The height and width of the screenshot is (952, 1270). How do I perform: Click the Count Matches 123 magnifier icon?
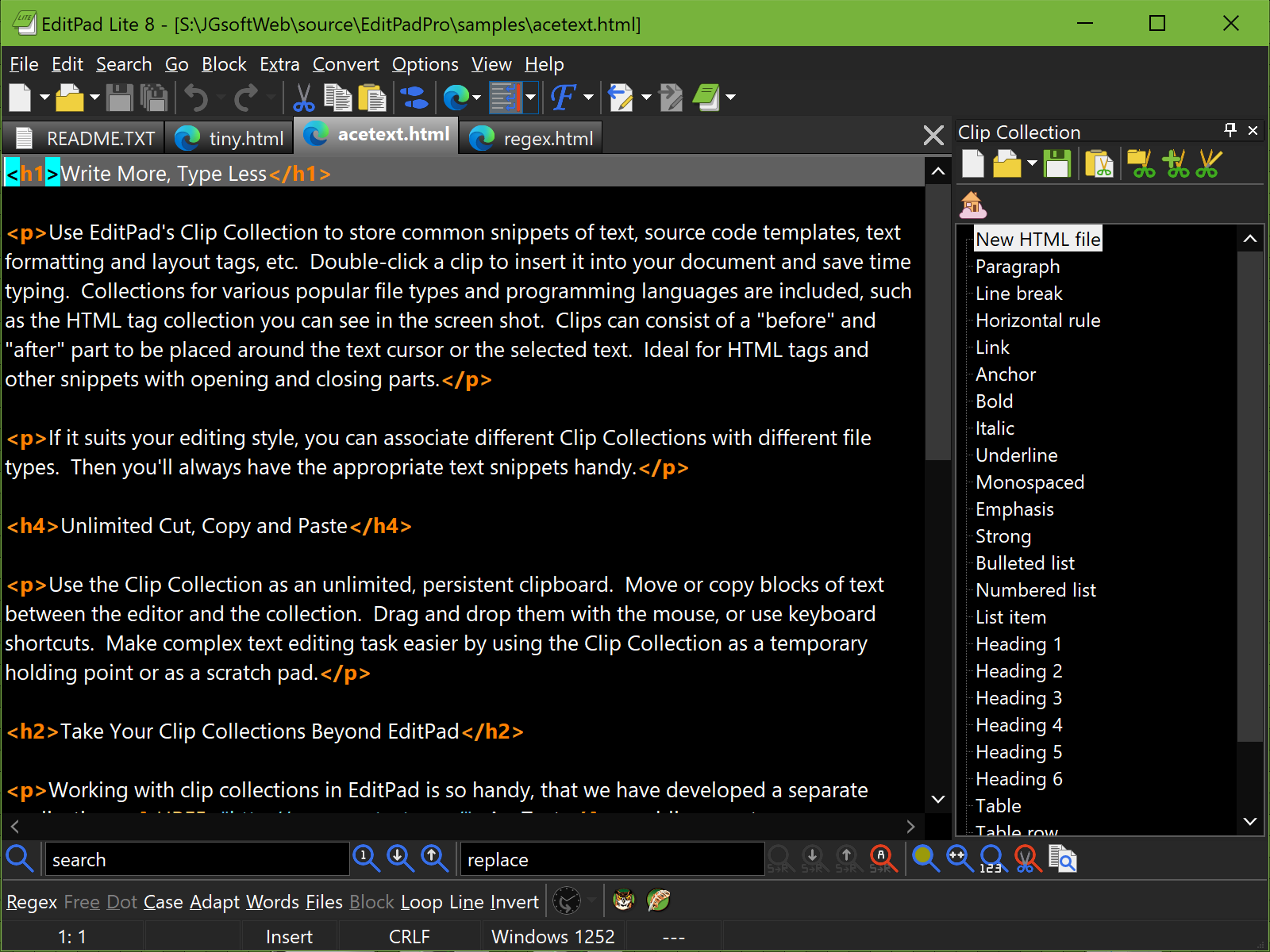click(x=993, y=858)
